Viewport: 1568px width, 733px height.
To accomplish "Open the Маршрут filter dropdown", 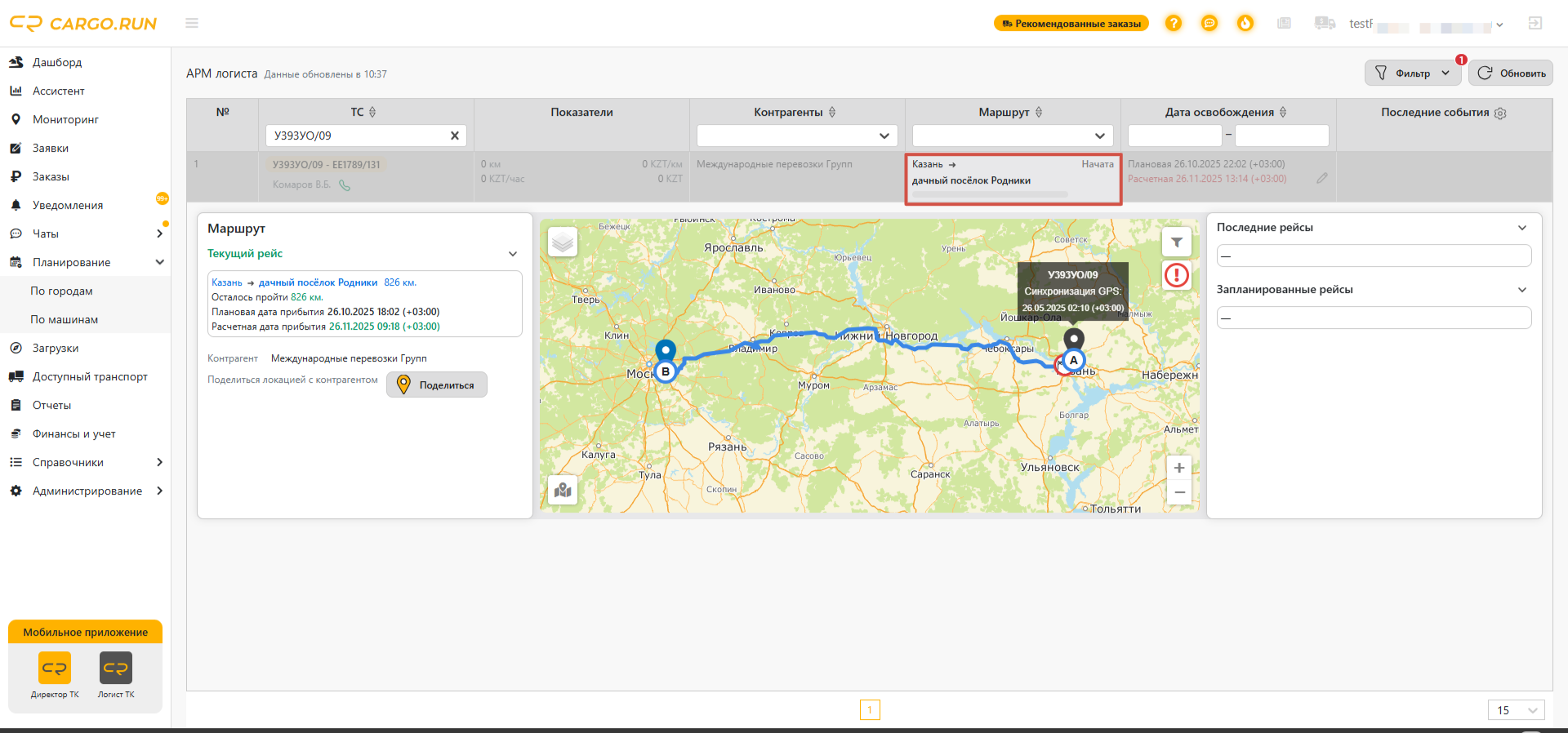I will coord(1012,135).
